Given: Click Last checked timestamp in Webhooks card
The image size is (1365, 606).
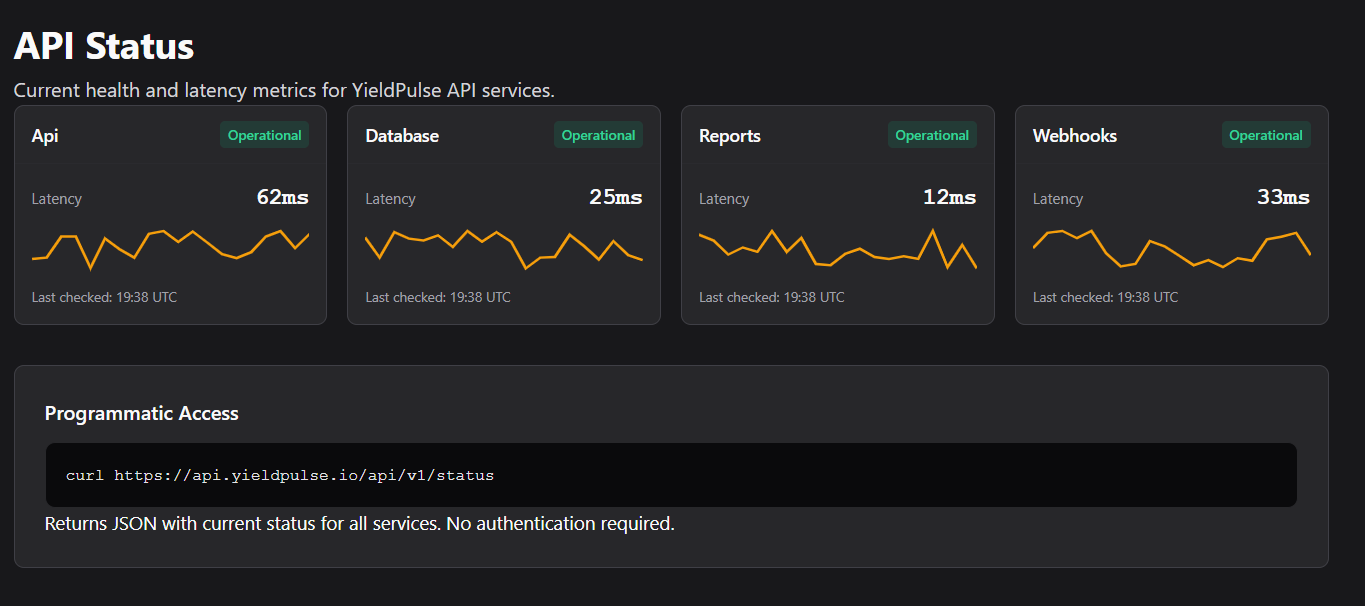Looking at the screenshot, I should click(x=1105, y=297).
